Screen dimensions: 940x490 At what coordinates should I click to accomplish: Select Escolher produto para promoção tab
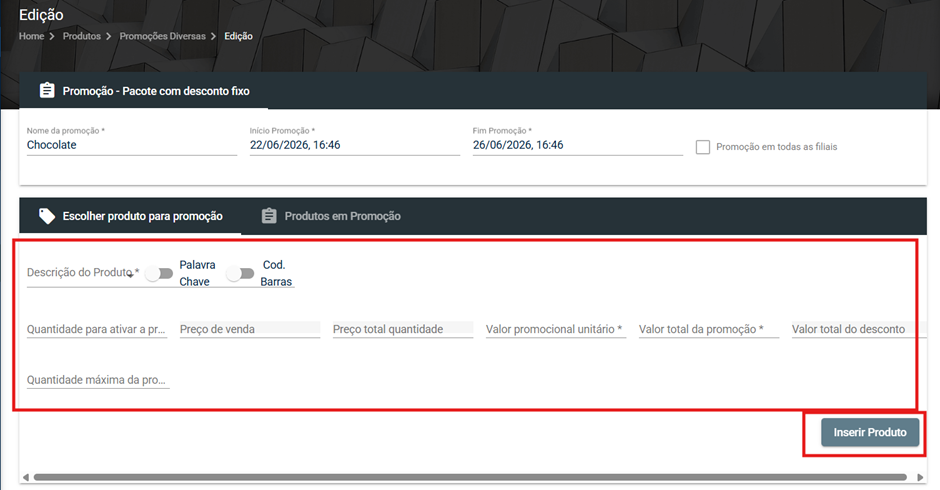click(x=131, y=216)
